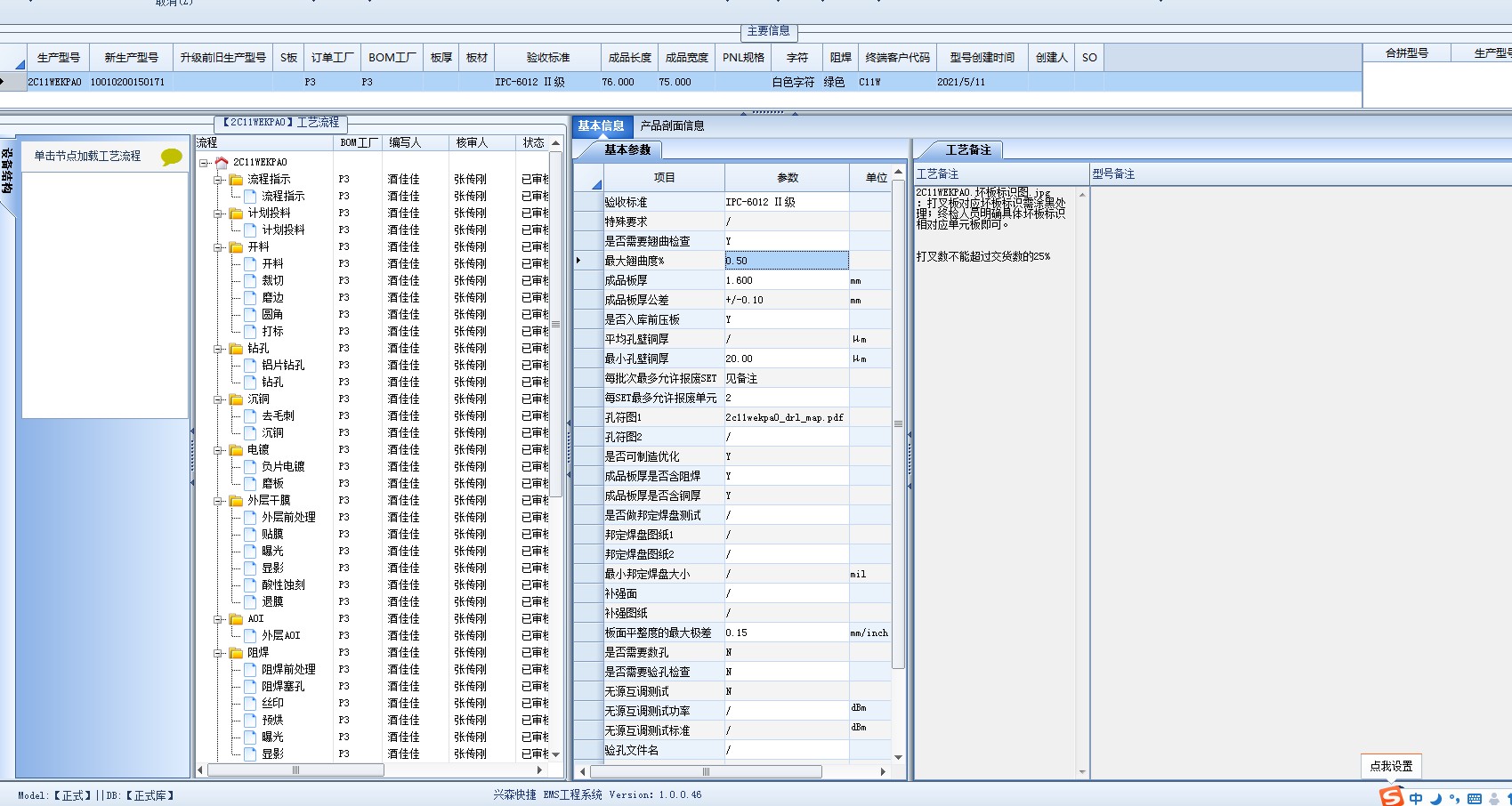Open the vertical 设备结构 side tab
Image resolution: width=1512 pixels, height=806 pixels.
(x=7, y=173)
